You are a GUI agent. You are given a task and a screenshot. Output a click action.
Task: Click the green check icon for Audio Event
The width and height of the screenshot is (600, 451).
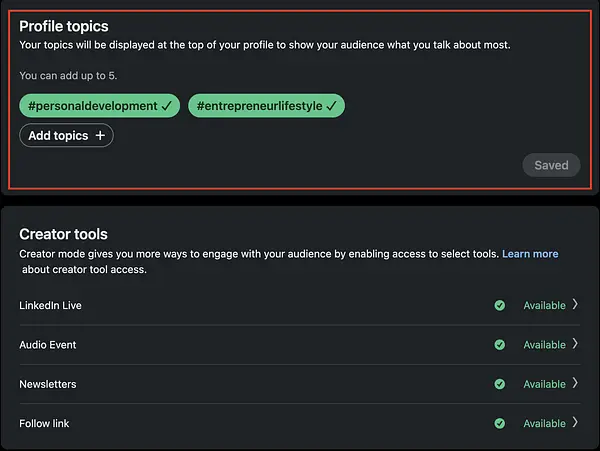(x=499, y=345)
